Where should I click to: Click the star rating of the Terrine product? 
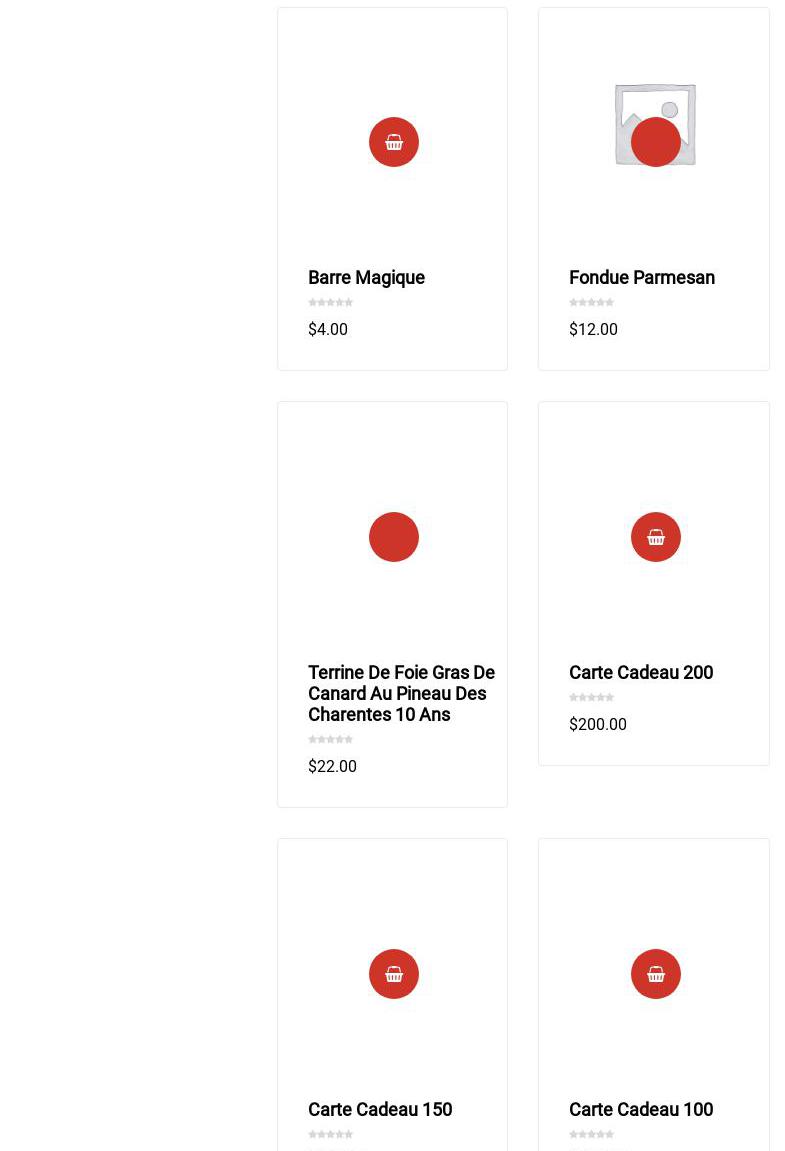331,739
